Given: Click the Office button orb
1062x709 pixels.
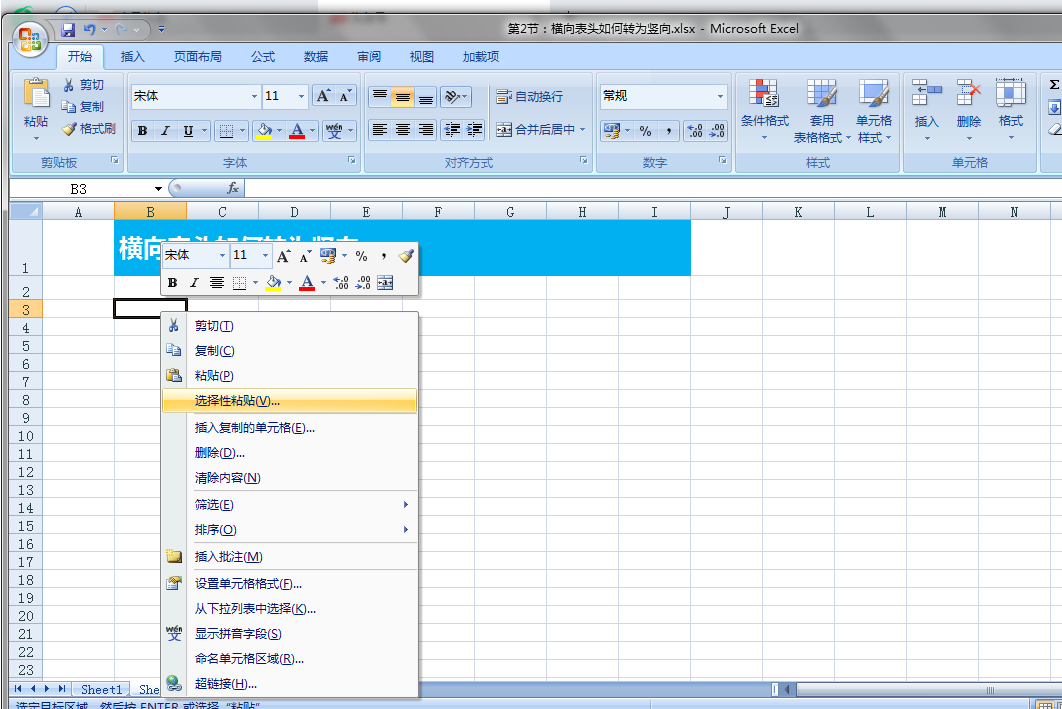Looking at the screenshot, I should pyautogui.click(x=30, y=41).
